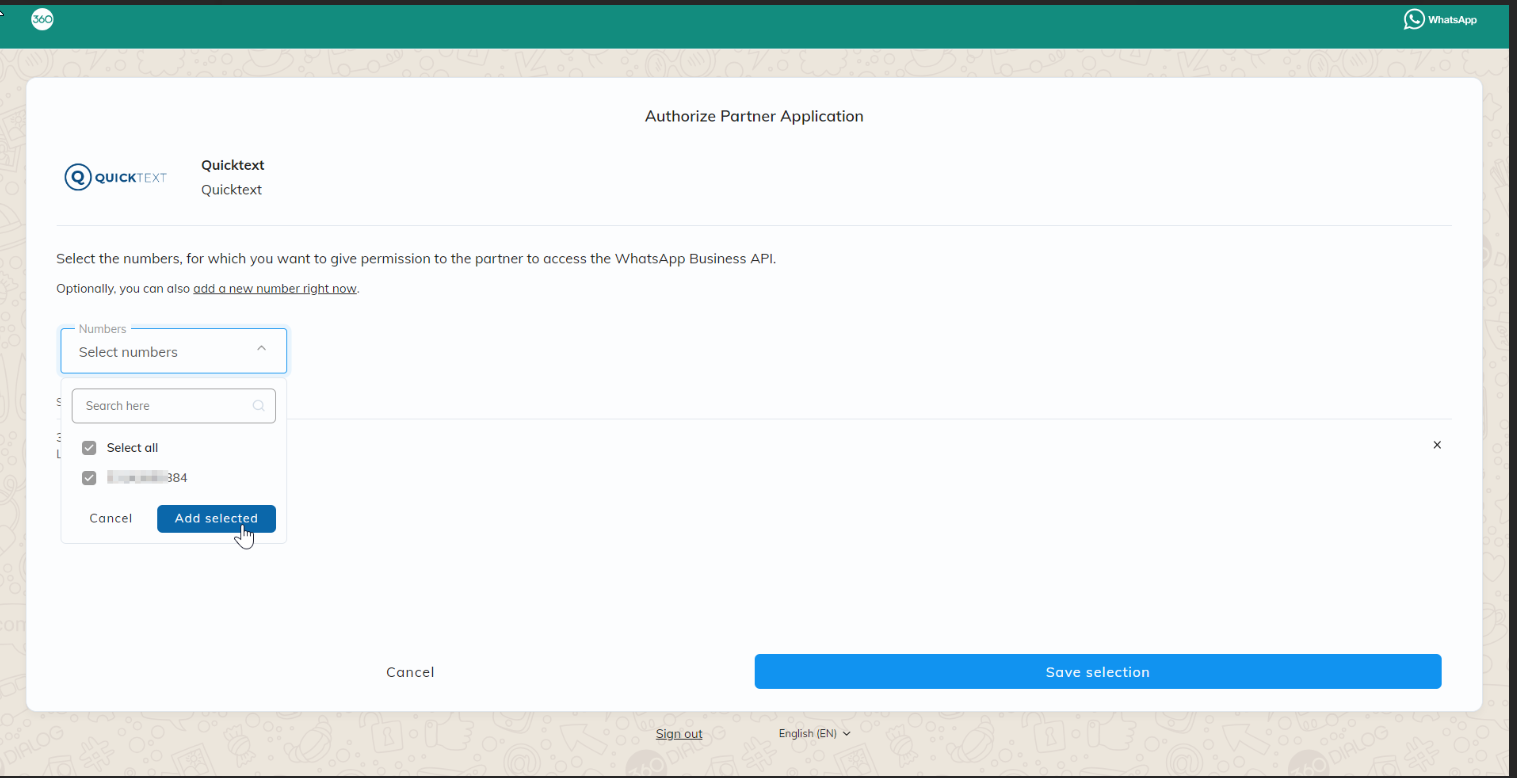1517x778 pixels.
Task: Click the 360dialog logo in the header
Action: point(42,19)
